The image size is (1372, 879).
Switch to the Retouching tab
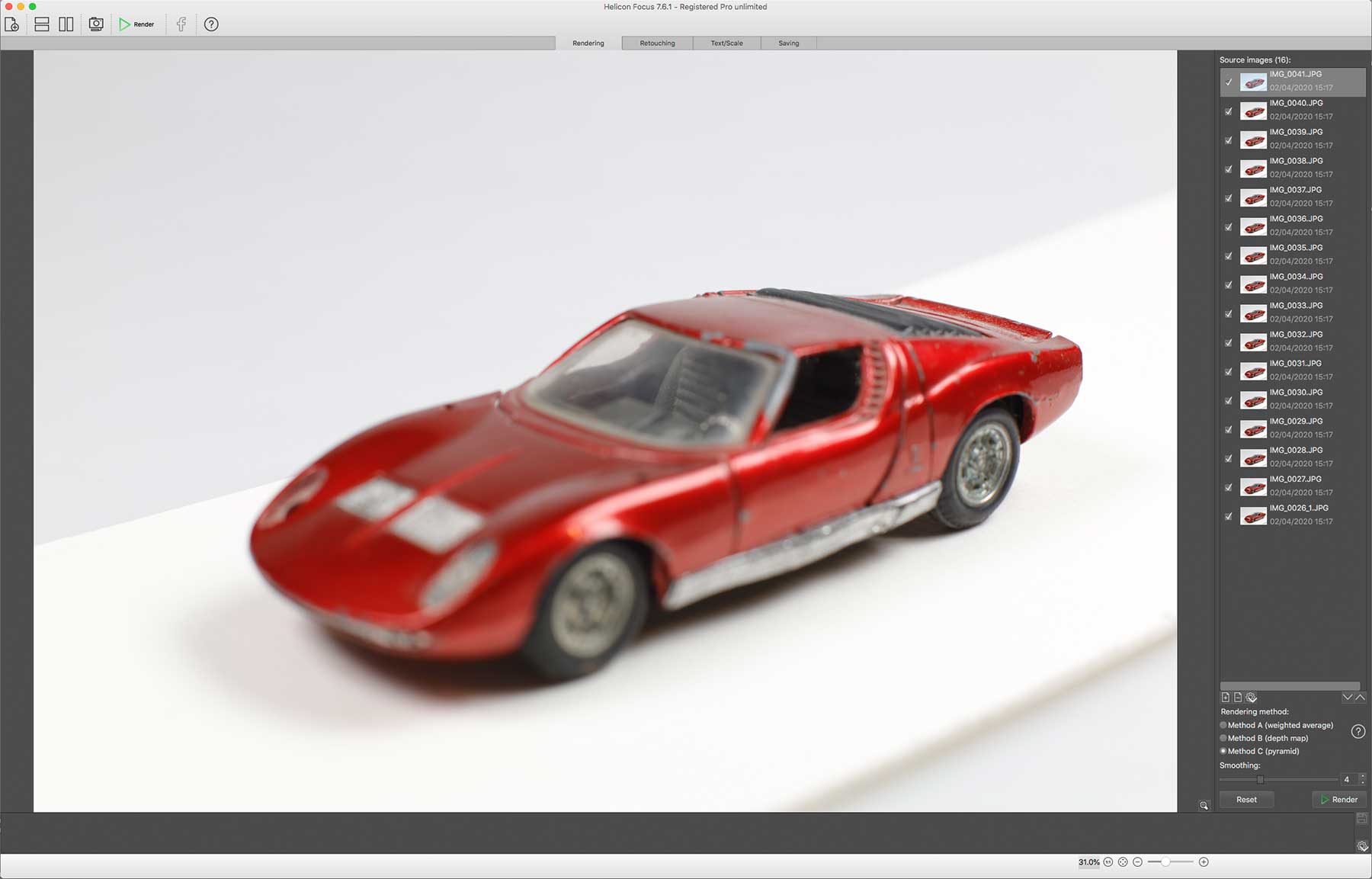[x=657, y=43]
